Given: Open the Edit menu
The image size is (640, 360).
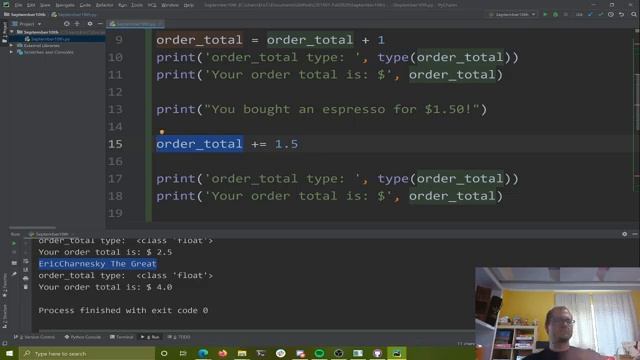Looking at the screenshot, I should pos(31,5).
